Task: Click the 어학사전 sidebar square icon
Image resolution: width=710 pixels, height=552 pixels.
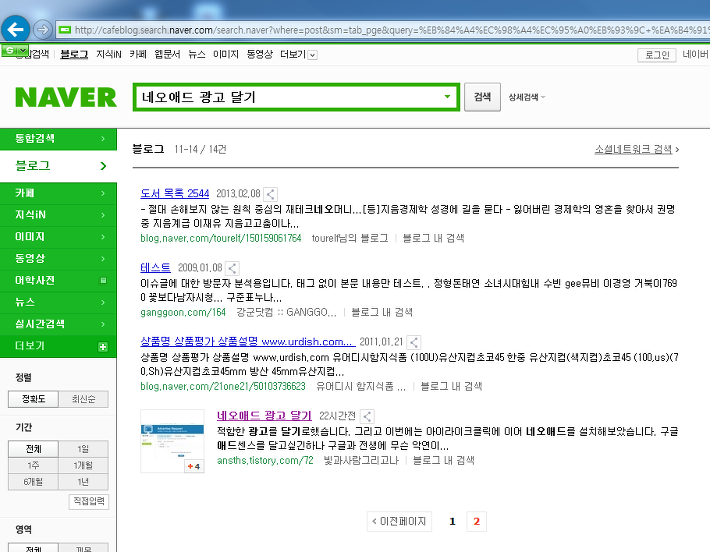Action: point(103,280)
